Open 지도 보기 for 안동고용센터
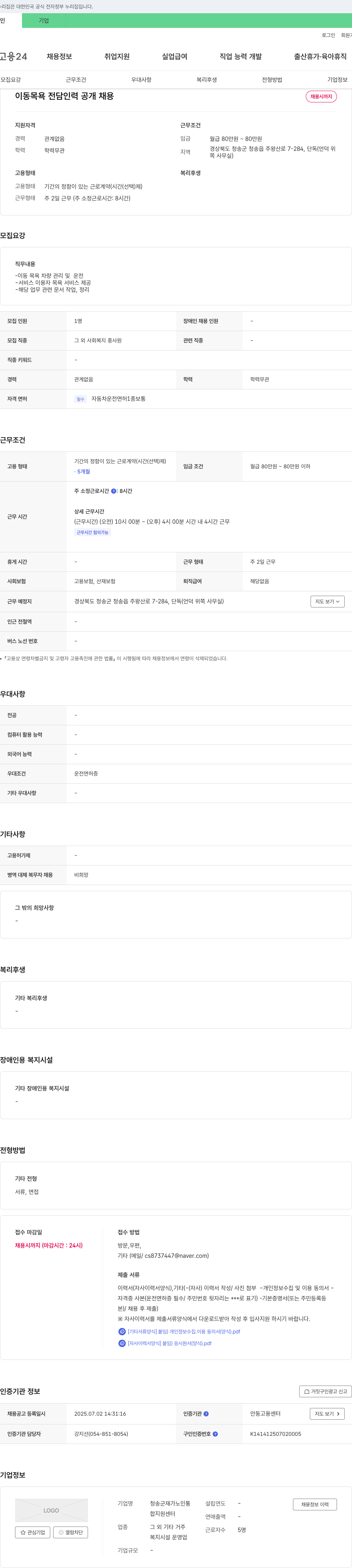This screenshot has height=1568, width=352. coord(328,1413)
